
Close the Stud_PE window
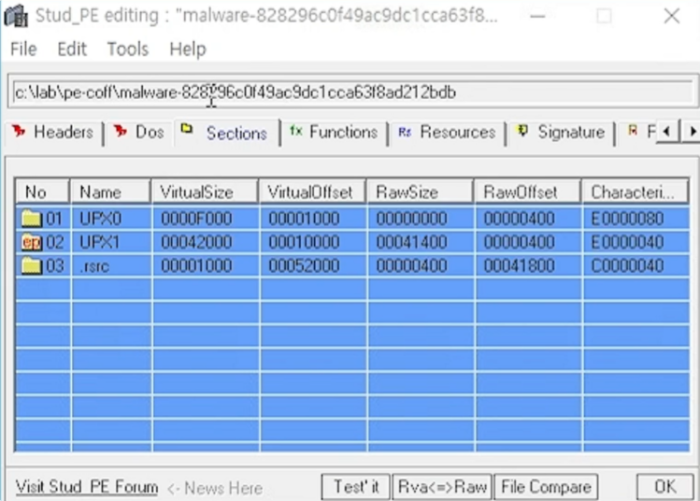[x=671, y=16]
